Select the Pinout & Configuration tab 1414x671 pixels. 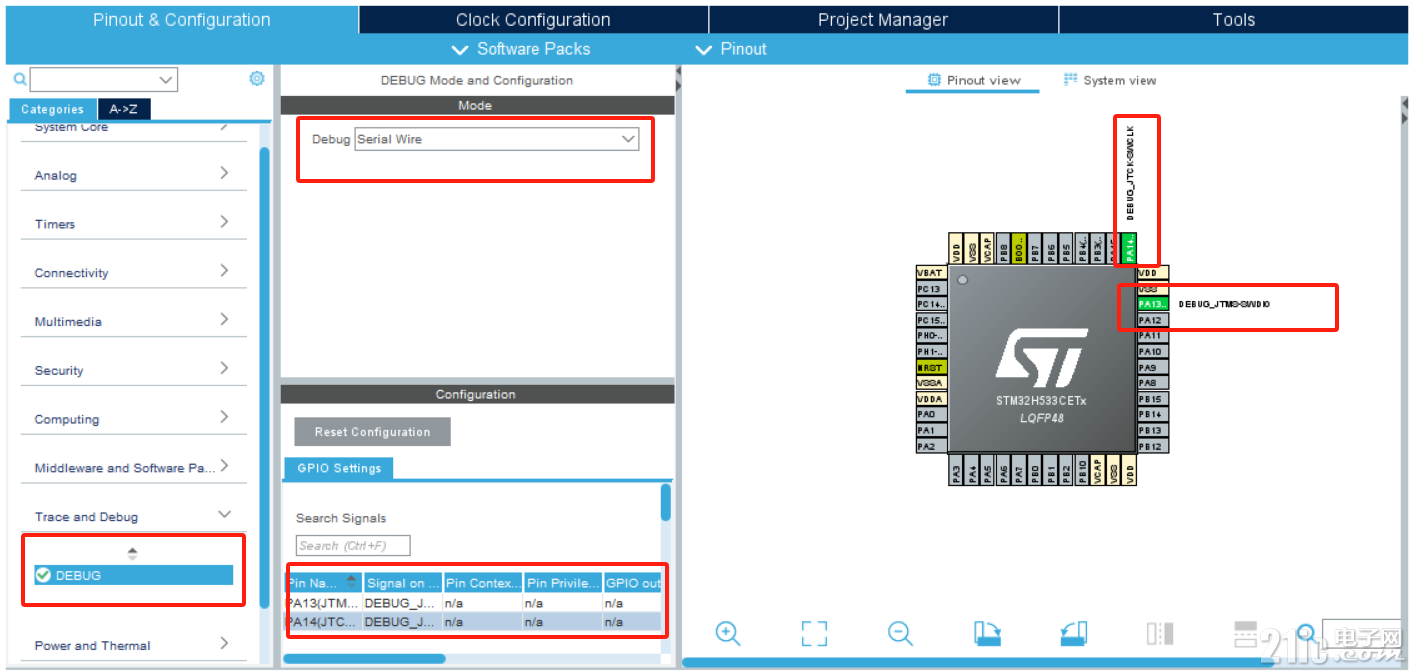[182, 20]
